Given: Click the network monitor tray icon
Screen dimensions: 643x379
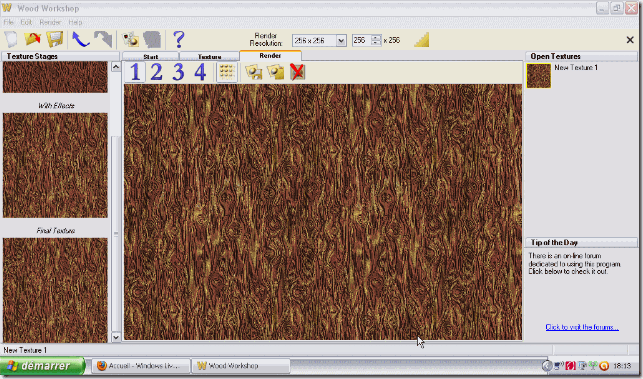Looking at the screenshot, I should 559,365.
